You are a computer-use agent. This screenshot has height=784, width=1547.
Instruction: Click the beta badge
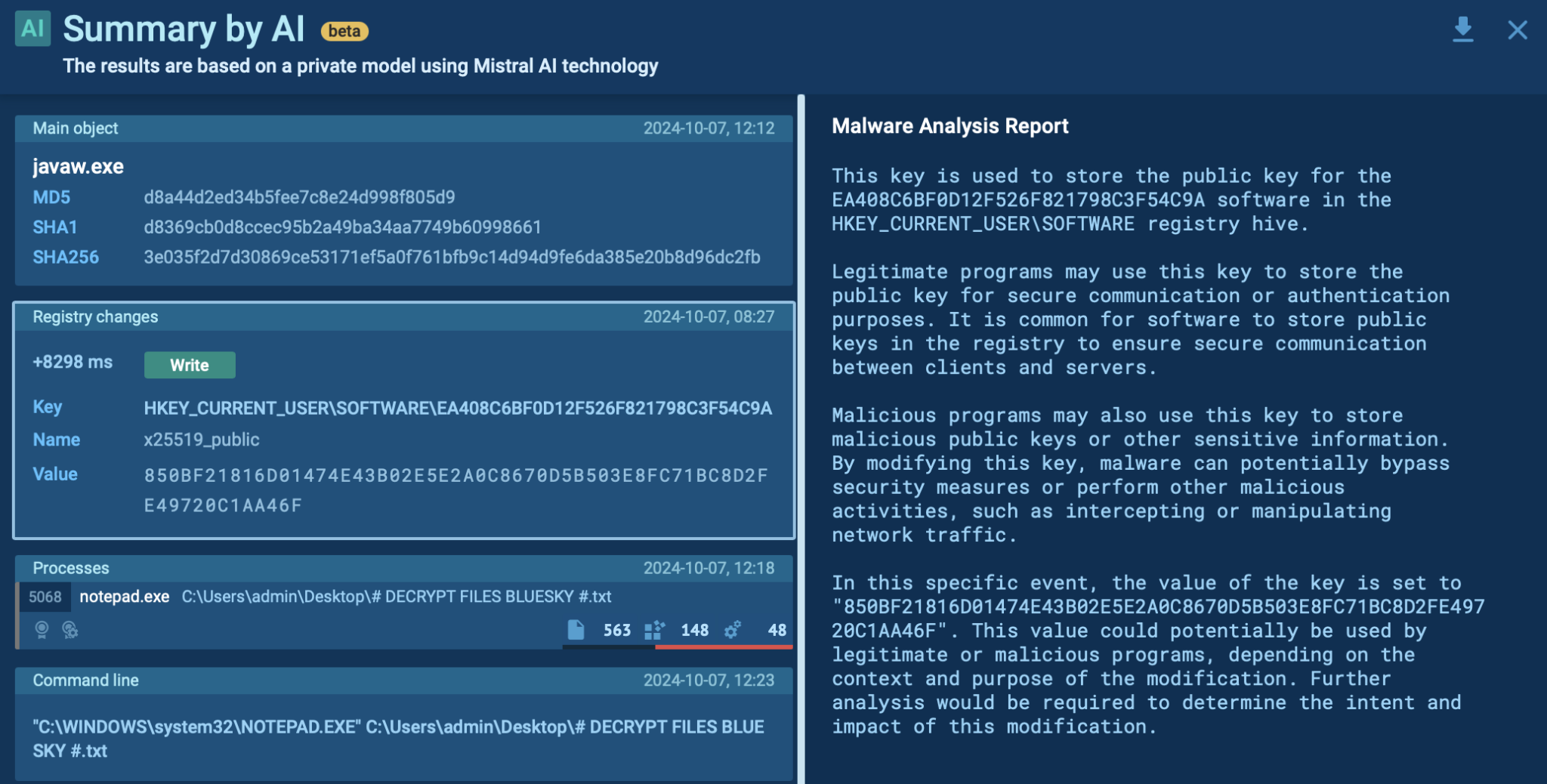pos(344,31)
